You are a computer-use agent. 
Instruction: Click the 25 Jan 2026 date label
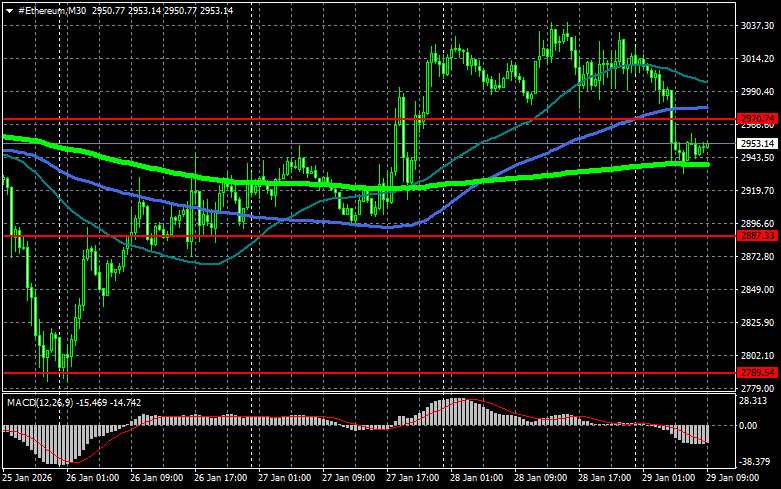(x=27, y=478)
